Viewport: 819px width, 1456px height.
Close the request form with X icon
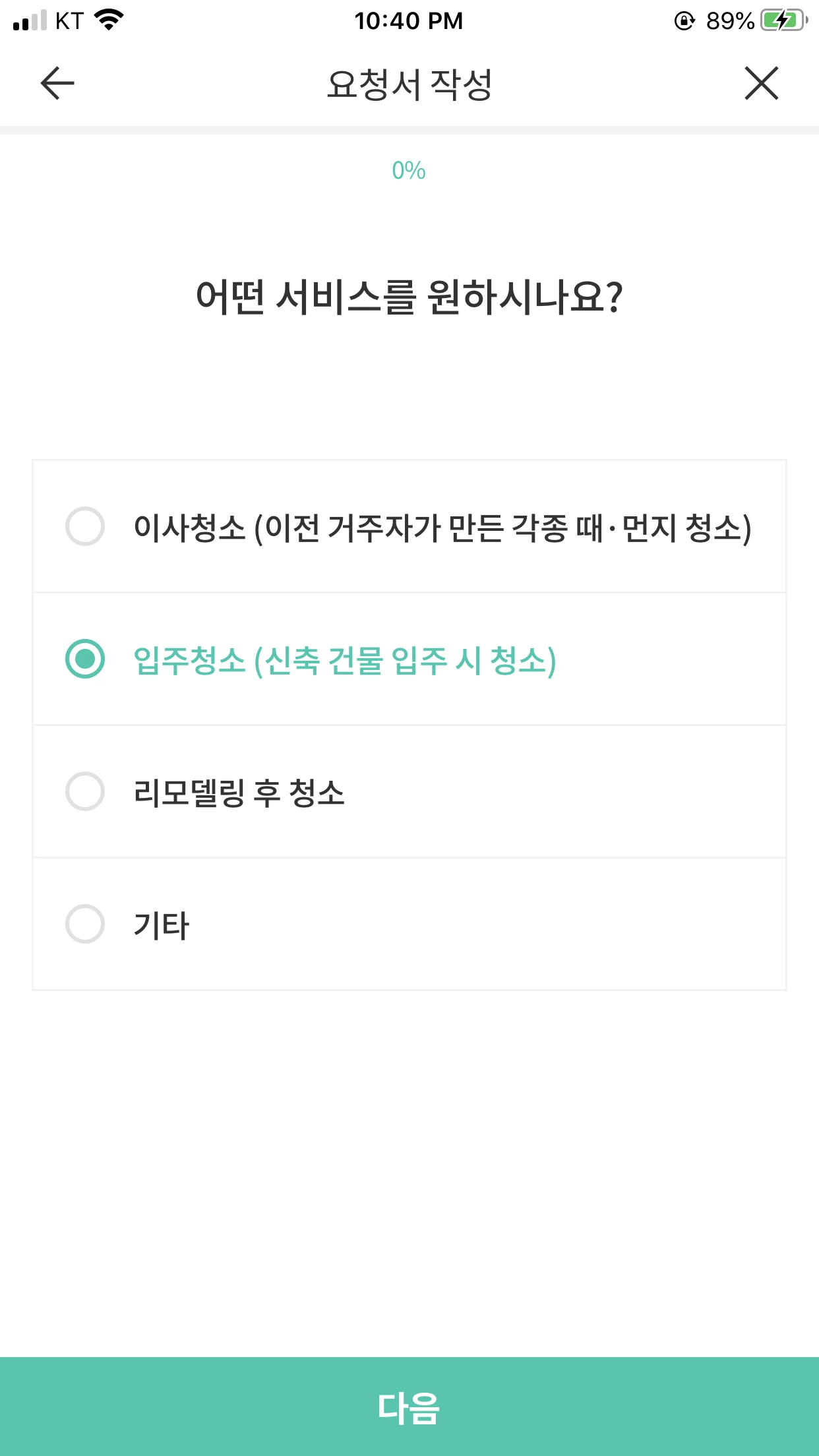pos(762,84)
